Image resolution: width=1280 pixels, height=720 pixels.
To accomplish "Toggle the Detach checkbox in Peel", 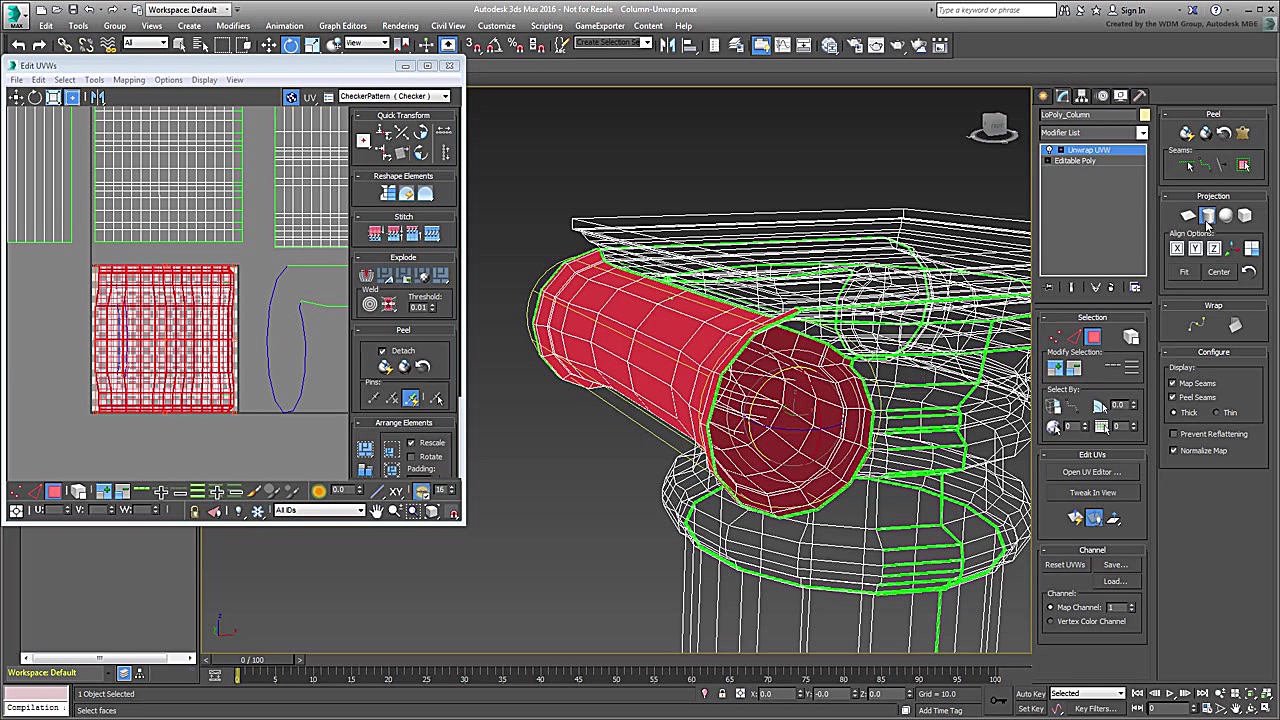I will point(382,351).
